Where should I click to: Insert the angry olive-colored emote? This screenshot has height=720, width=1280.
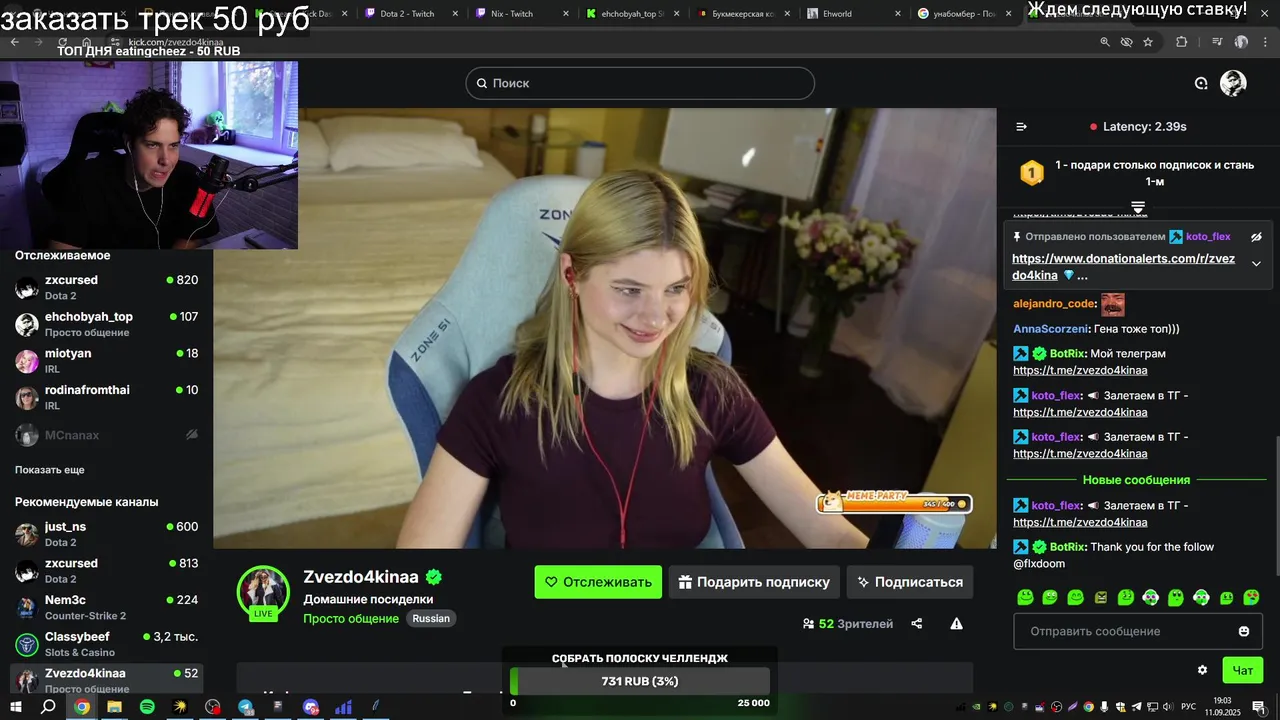pyautogui.click(x=1101, y=598)
